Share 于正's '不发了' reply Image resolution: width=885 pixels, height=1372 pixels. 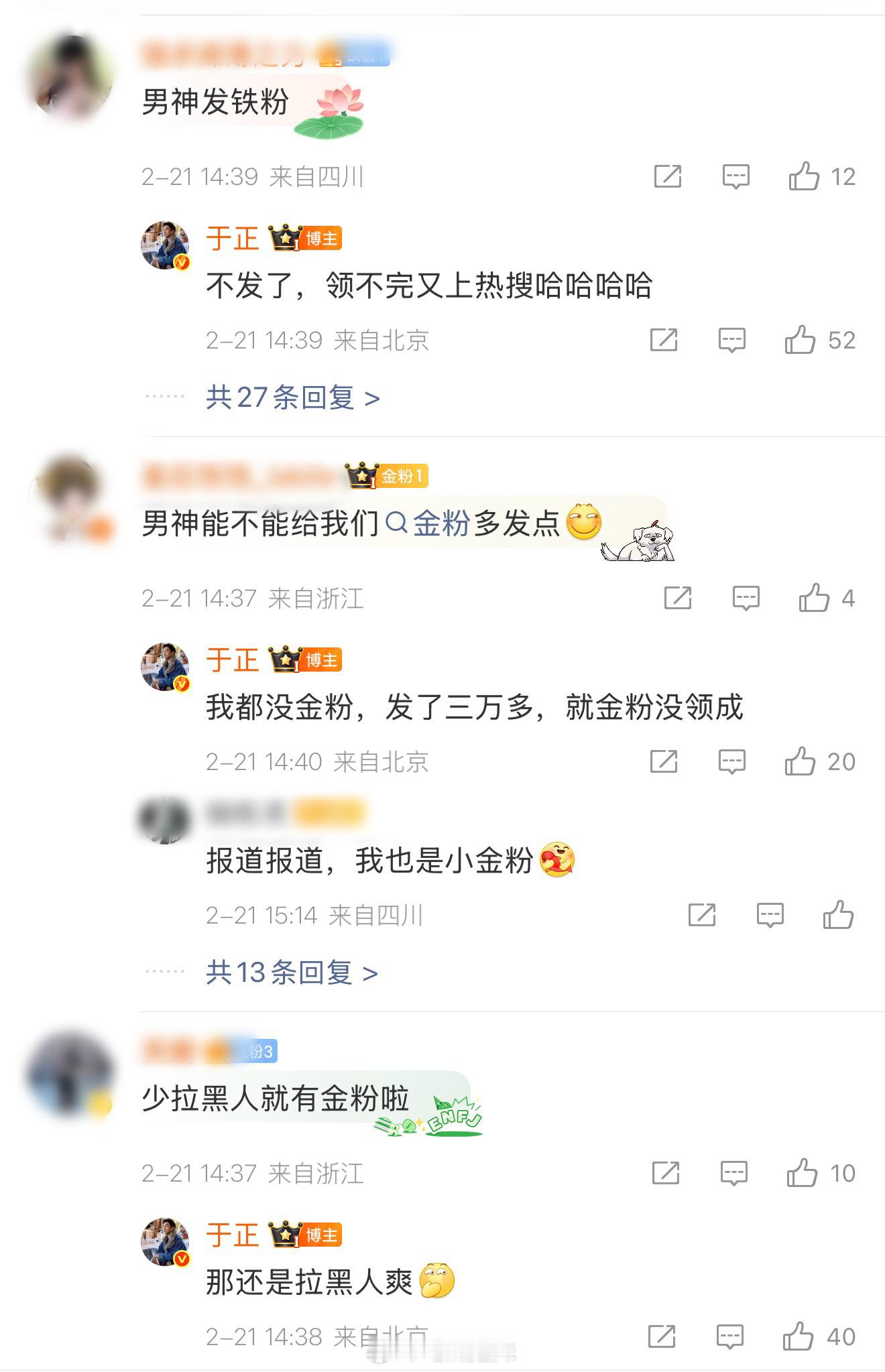point(664,340)
